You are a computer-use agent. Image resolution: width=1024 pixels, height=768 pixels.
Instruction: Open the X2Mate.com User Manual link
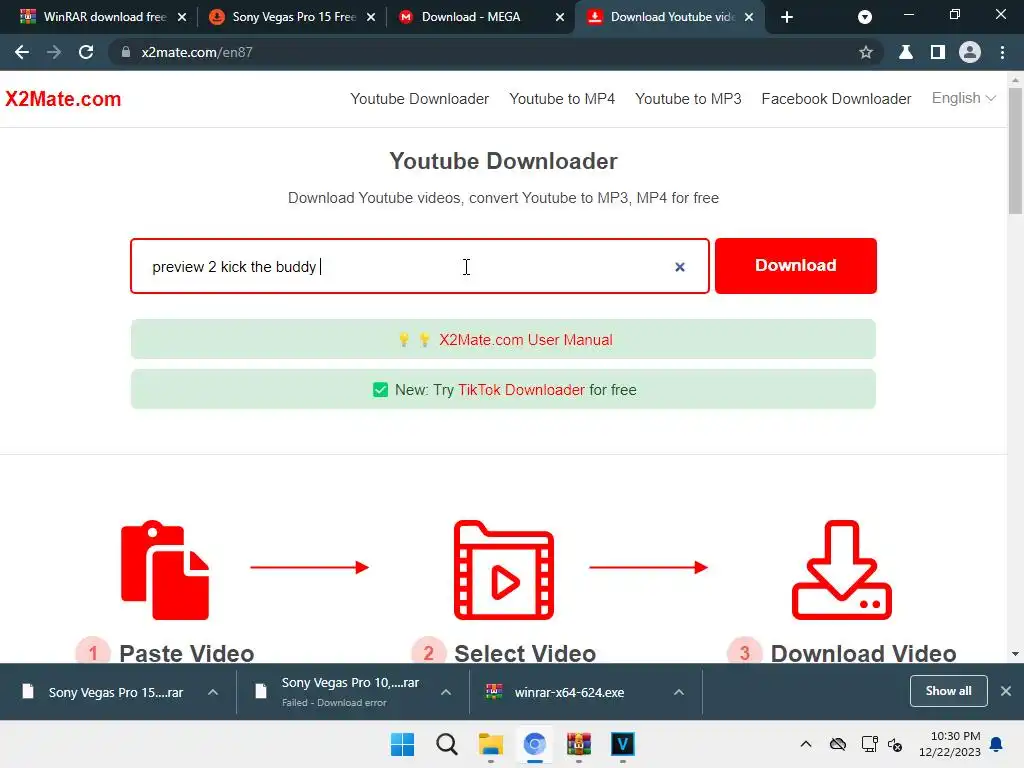[526, 340]
